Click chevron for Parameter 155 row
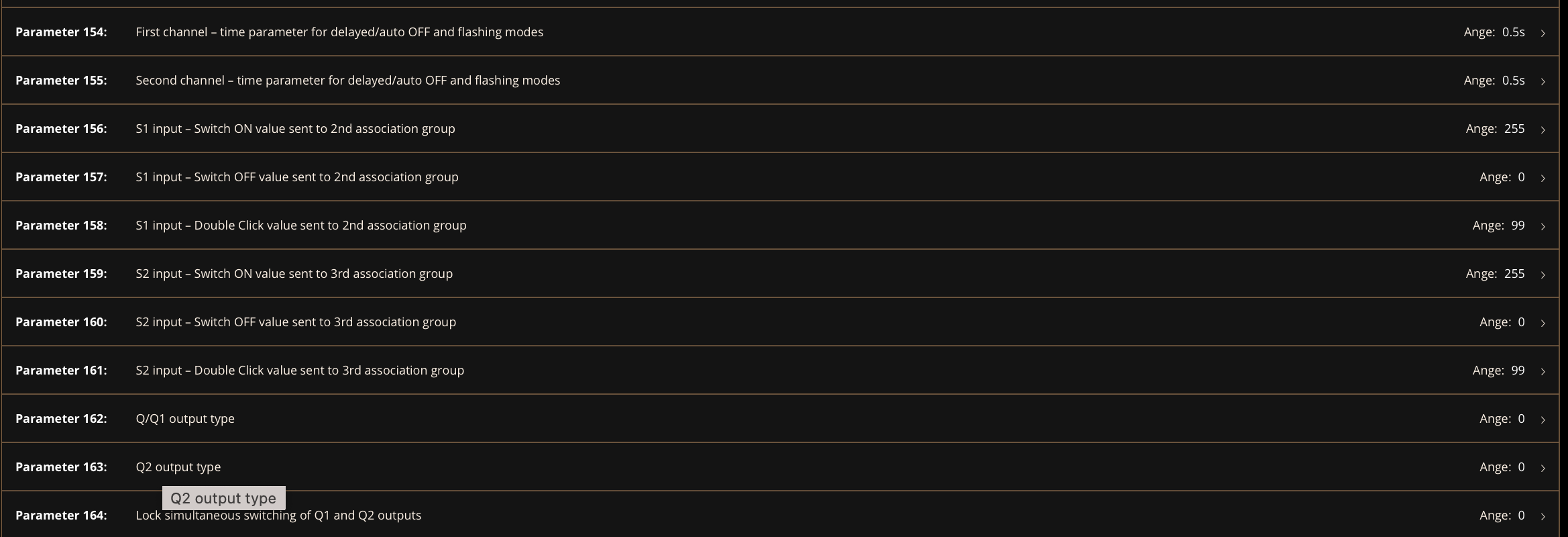The height and width of the screenshot is (537, 1568). [x=1543, y=81]
